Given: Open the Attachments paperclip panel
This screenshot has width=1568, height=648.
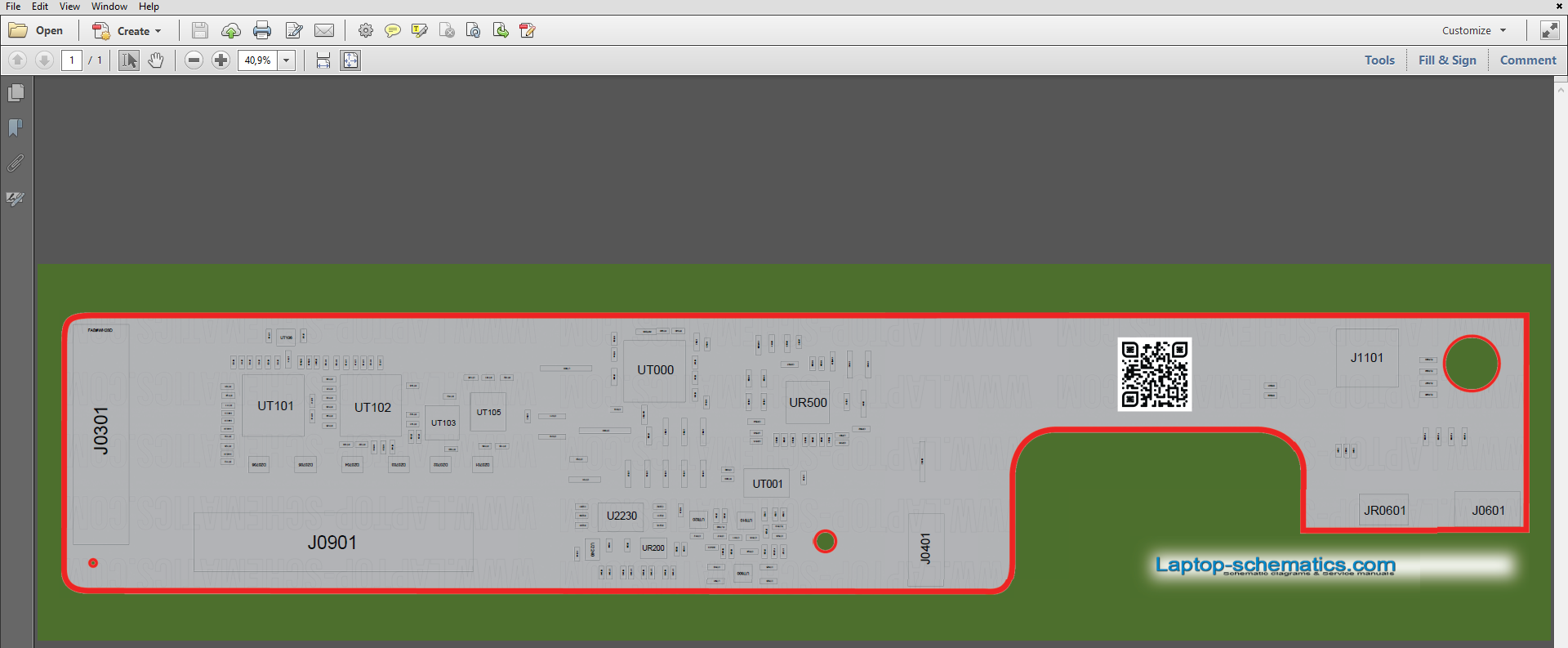Looking at the screenshot, I should [x=16, y=163].
